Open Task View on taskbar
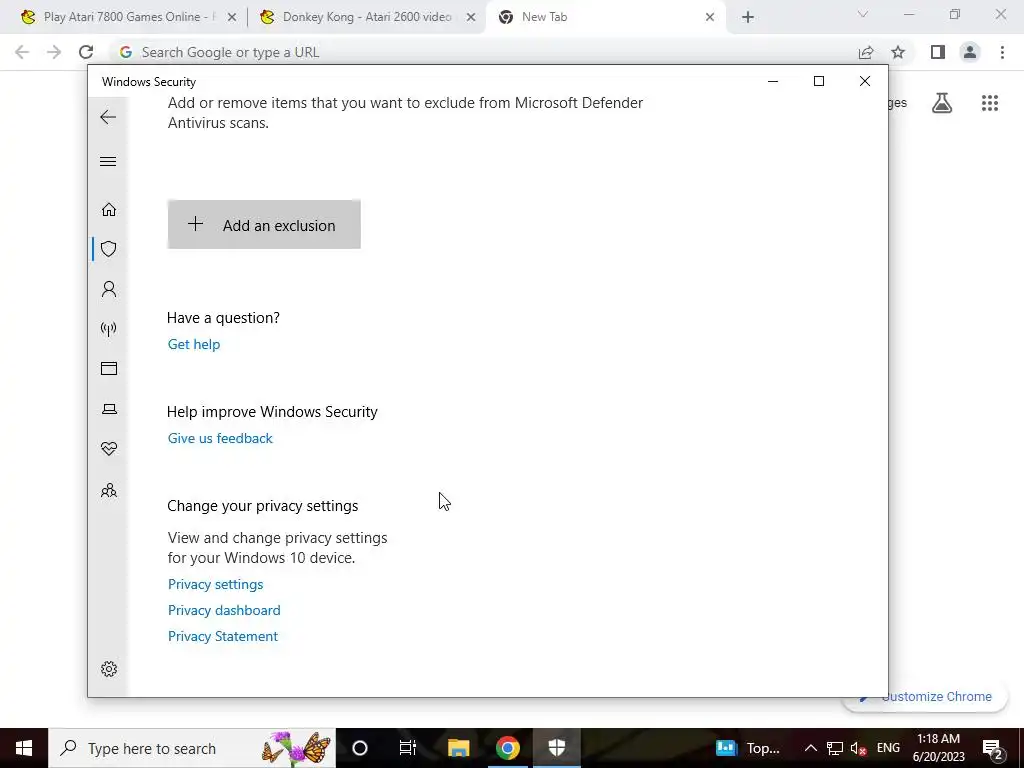 pos(408,748)
